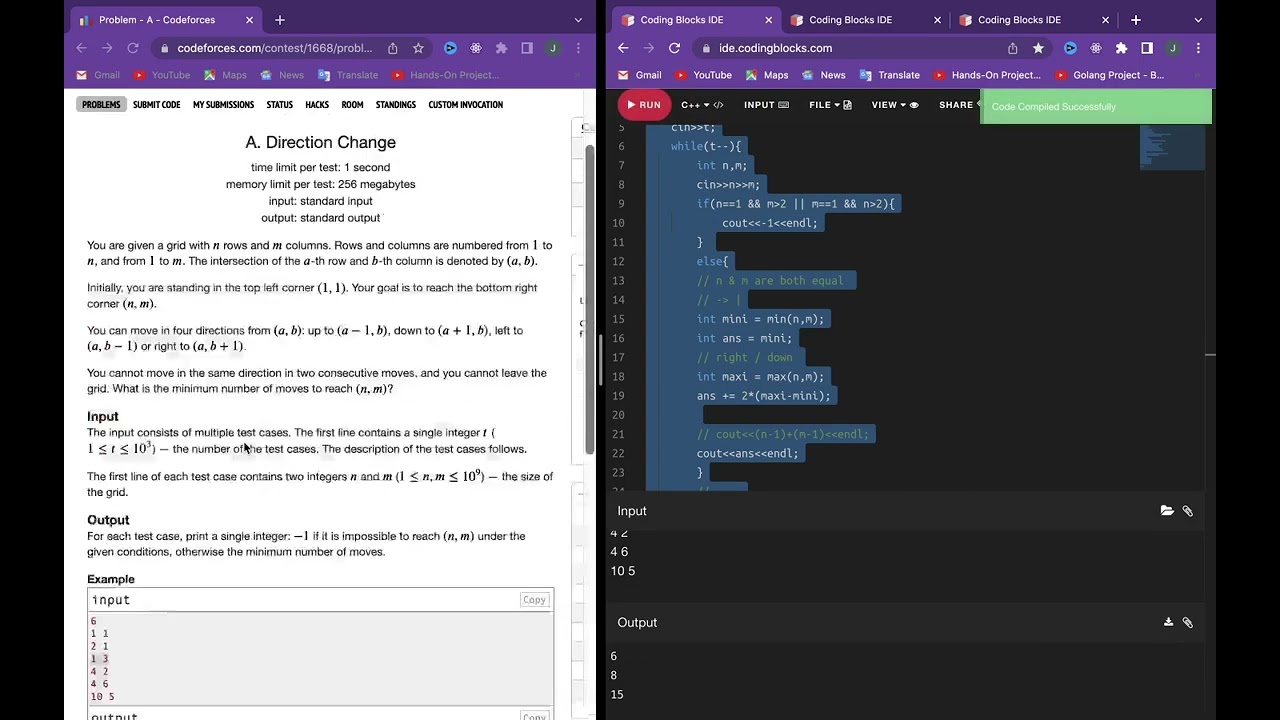This screenshot has height=720, width=1280.
Task: Open SUBMIT CODE on Codeforces
Action: click(156, 105)
